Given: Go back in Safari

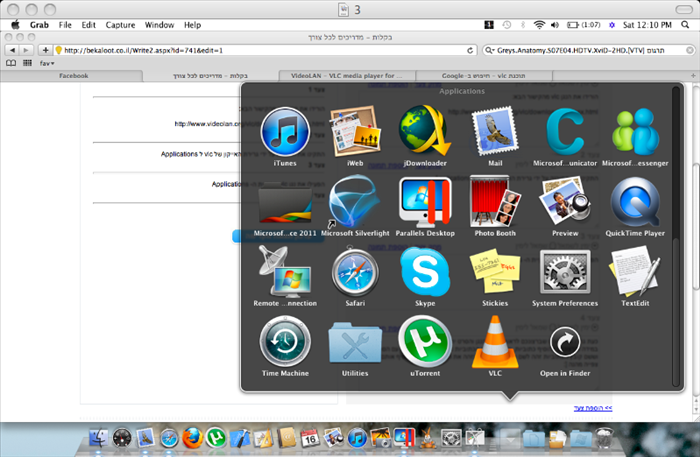Looking at the screenshot, I should [x=12, y=50].
